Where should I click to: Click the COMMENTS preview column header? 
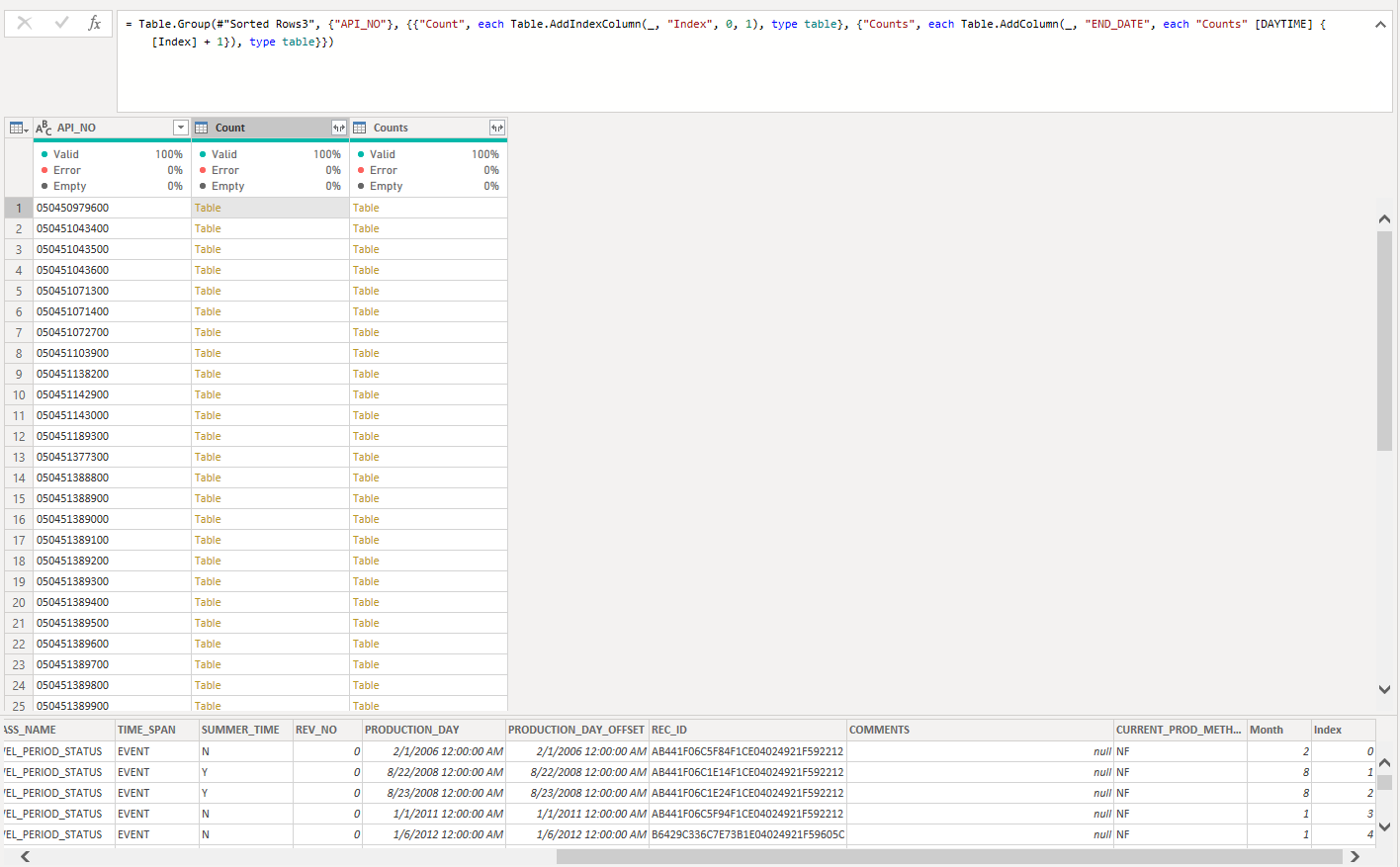980,730
